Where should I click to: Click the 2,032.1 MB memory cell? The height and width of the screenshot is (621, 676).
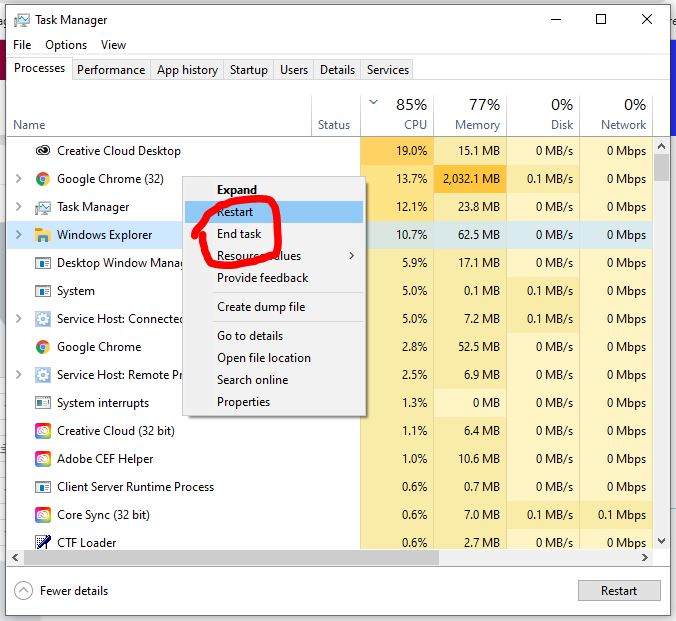470,179
